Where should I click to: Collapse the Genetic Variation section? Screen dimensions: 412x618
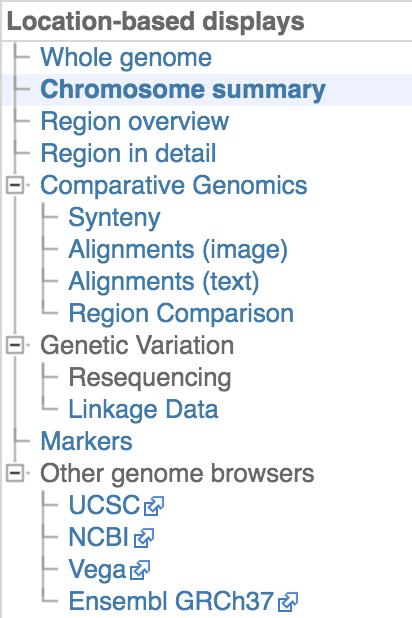15,345
